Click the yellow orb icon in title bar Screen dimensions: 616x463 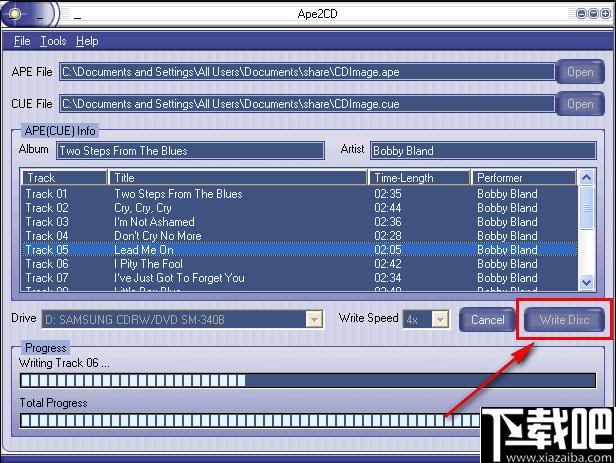tap(15, 15)
